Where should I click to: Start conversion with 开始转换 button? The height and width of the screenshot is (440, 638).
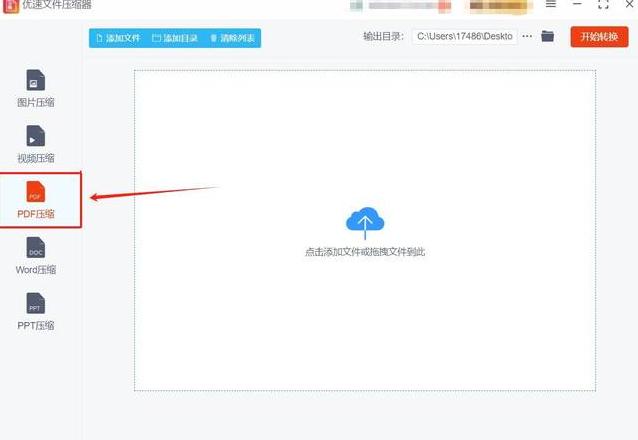point(599,37)
